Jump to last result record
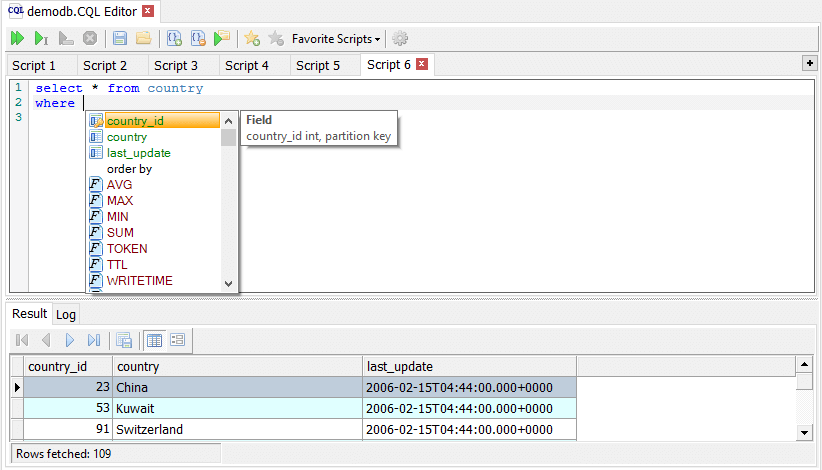 pyautogui.click(x=94, y=340)
